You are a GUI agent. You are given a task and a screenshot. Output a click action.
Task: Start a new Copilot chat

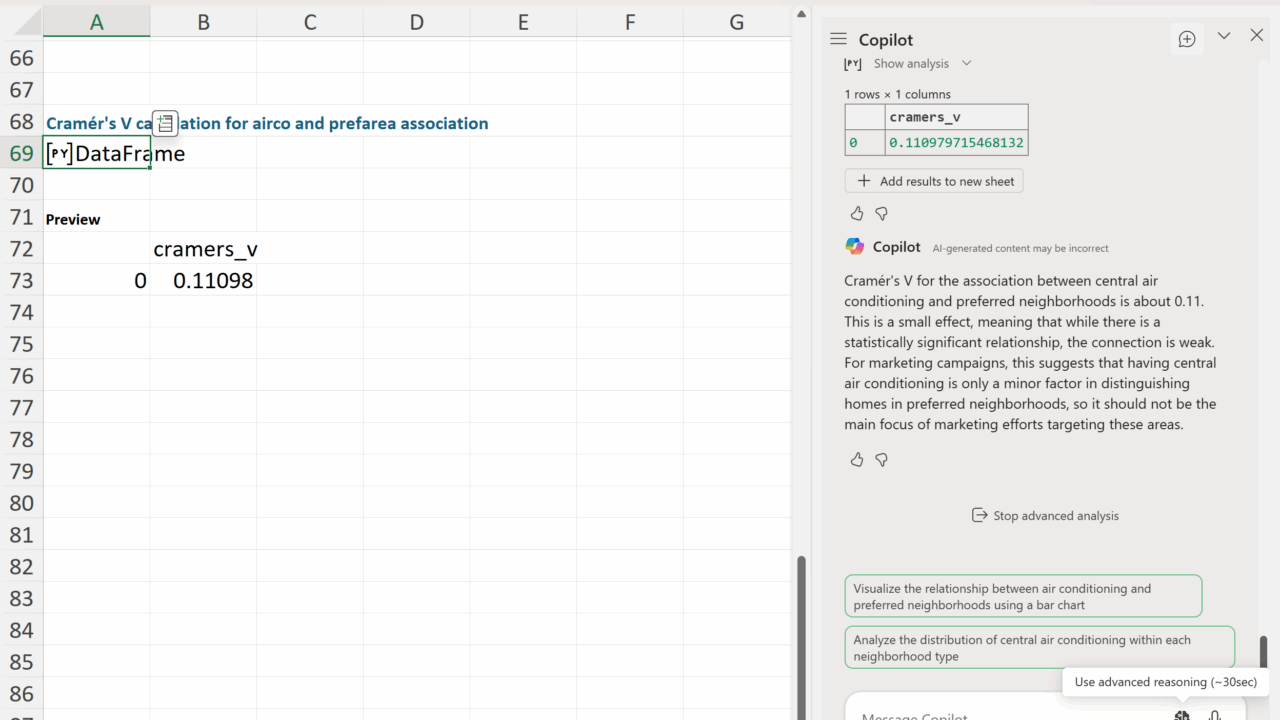pyautogui.click(x=1187, y=39)
